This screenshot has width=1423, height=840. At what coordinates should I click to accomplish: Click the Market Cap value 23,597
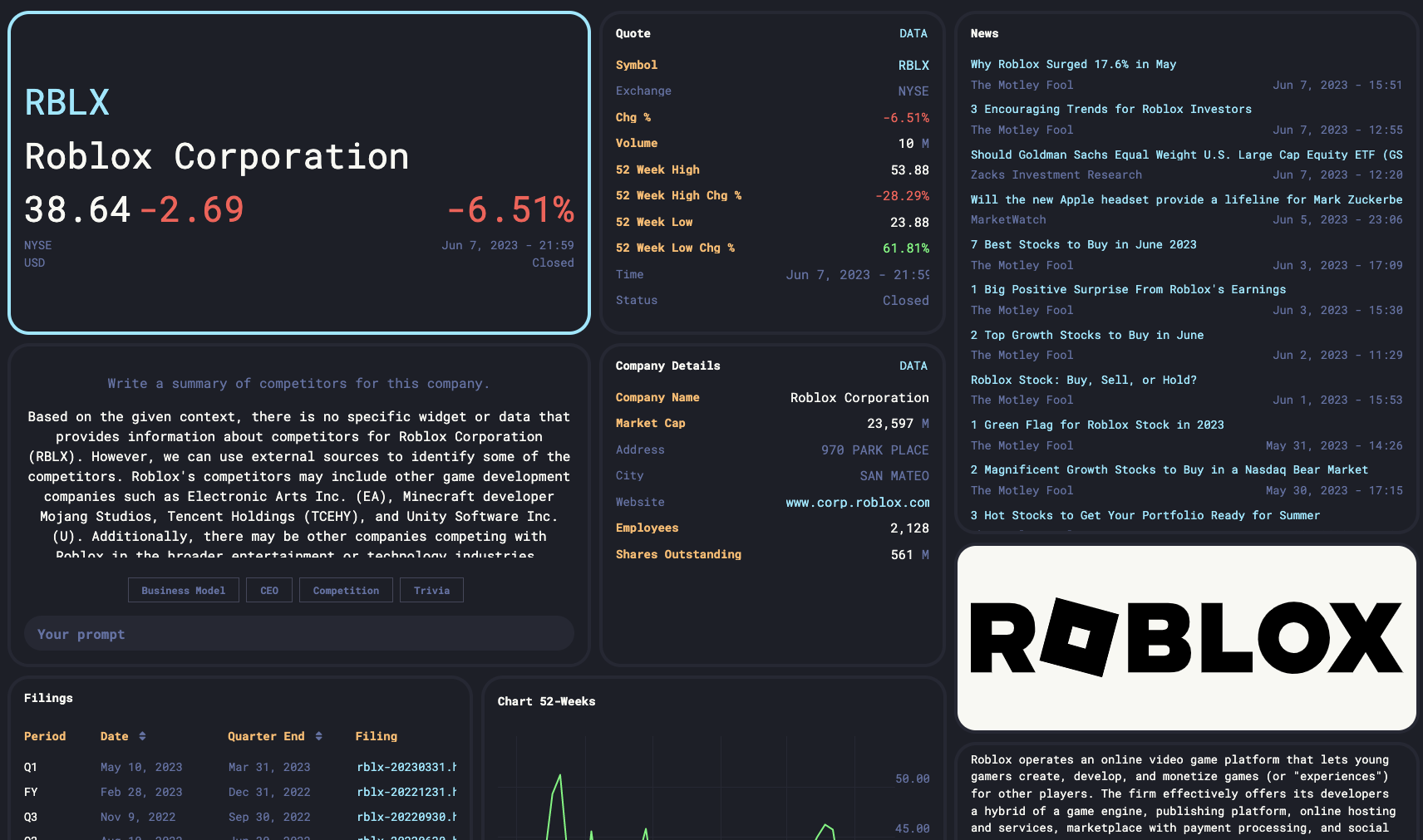(x=890, y=423)
